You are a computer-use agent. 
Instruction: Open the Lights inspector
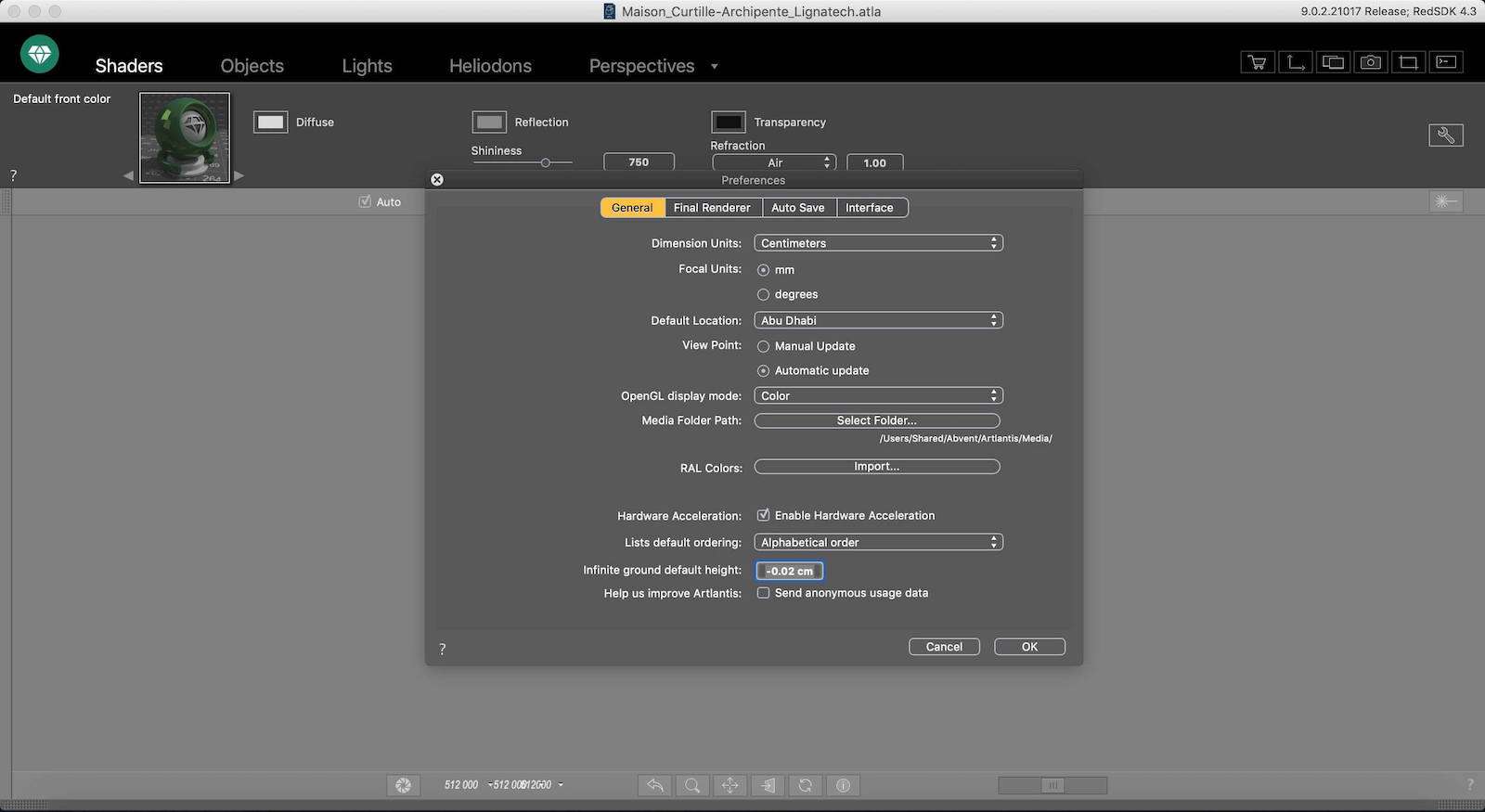pos(367,66)
